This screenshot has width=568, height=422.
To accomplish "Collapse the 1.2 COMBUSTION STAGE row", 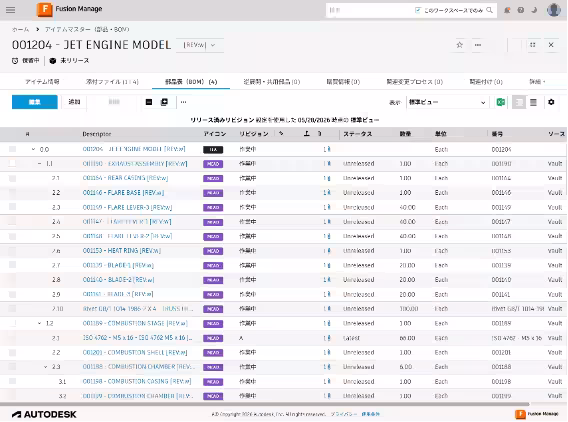I will [39, 323].
